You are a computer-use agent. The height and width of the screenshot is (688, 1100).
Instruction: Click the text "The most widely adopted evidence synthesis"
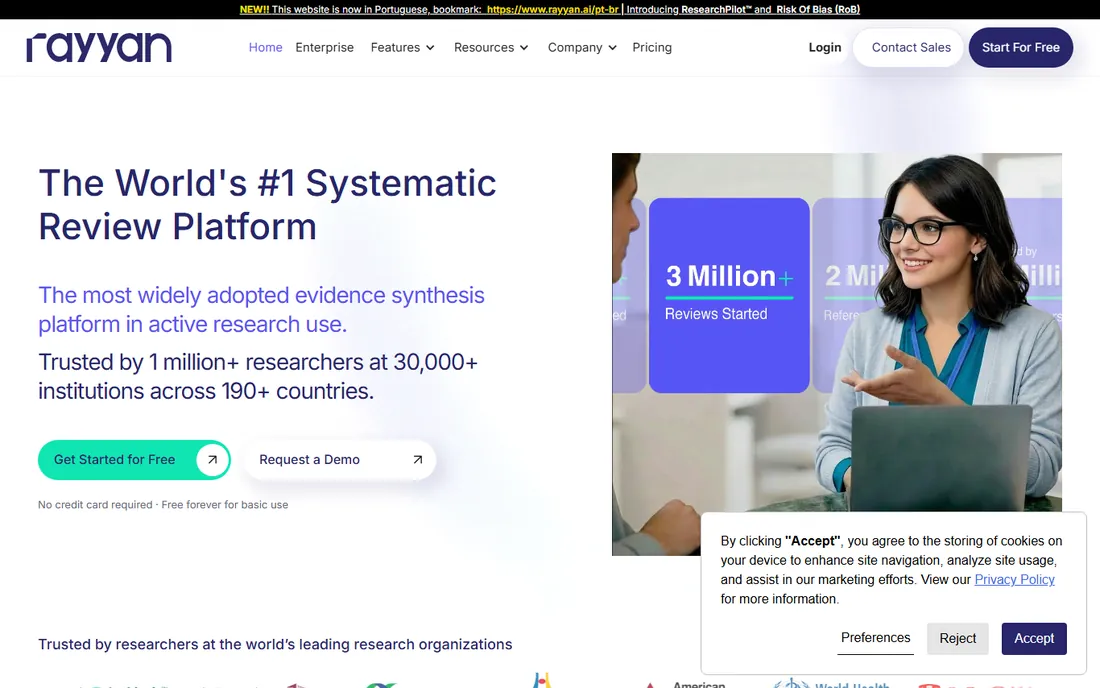coord(261,295)
